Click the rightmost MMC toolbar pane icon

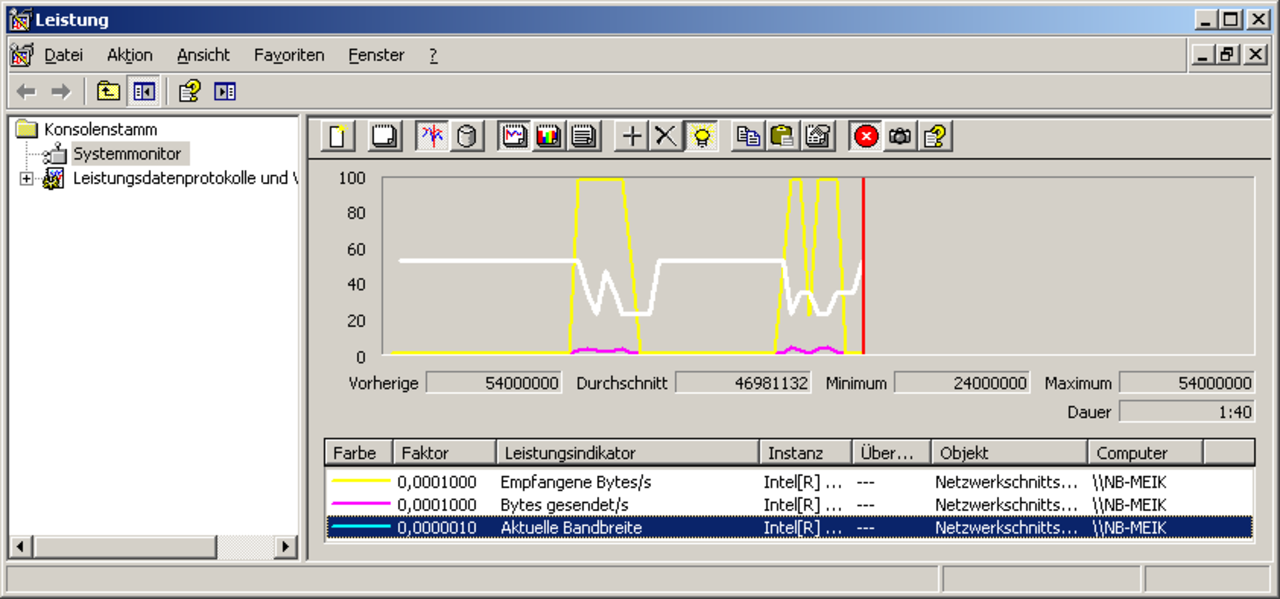[x=225, y=92]
